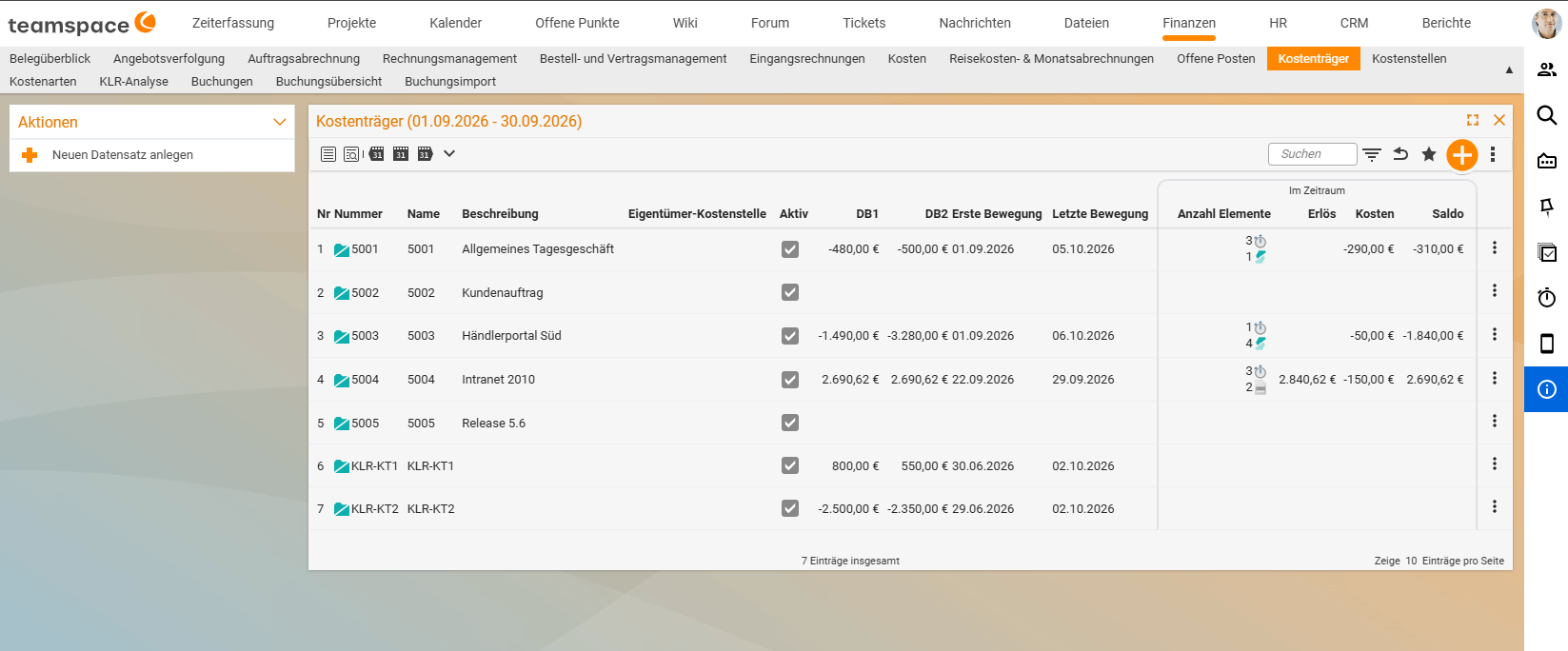Uncheck Aktiv for Allgemeines Tagesgeschäft

[790, 249]
